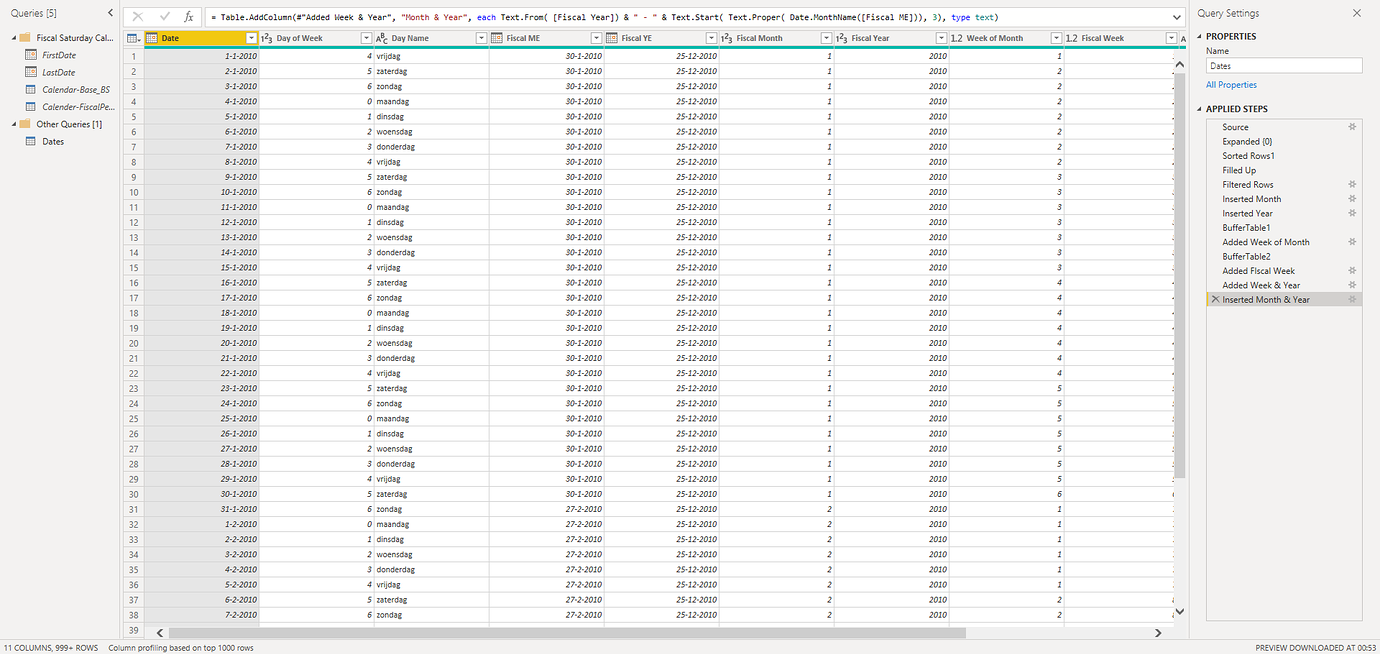Open settings gear for Inserted Month & Year

1352,299
